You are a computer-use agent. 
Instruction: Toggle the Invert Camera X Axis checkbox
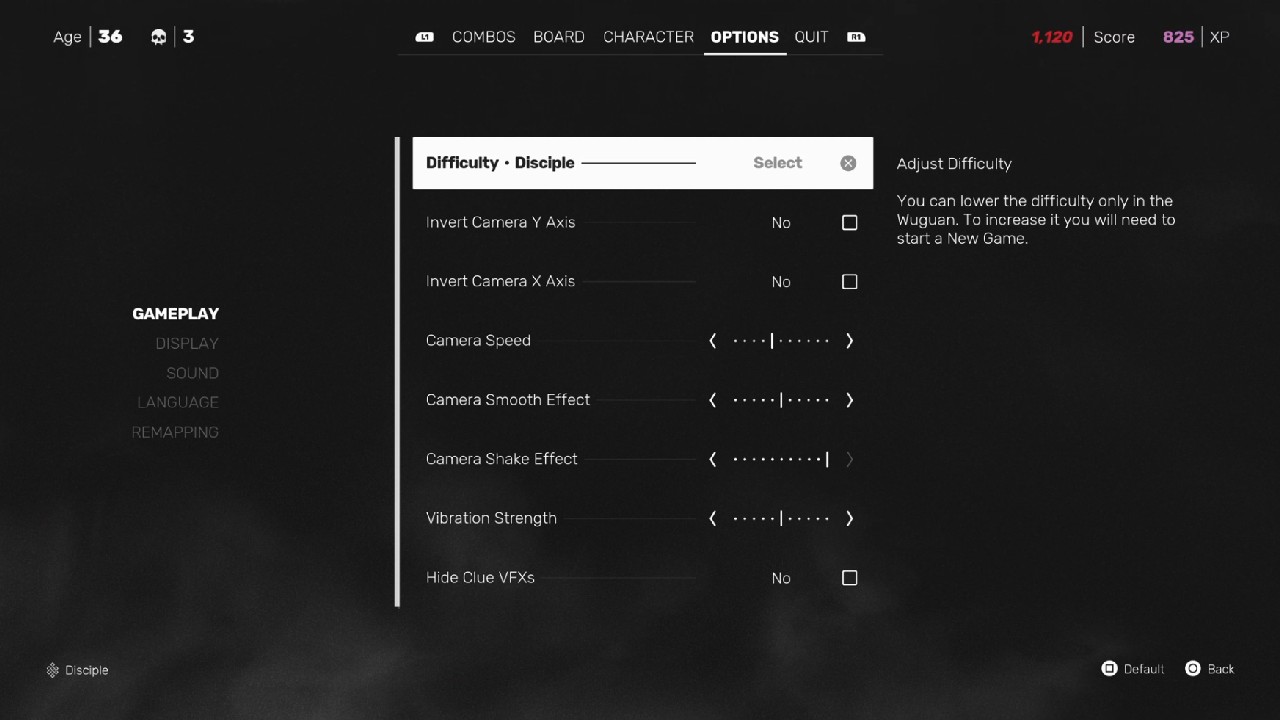pyautogui.click(x=849, y=281)
